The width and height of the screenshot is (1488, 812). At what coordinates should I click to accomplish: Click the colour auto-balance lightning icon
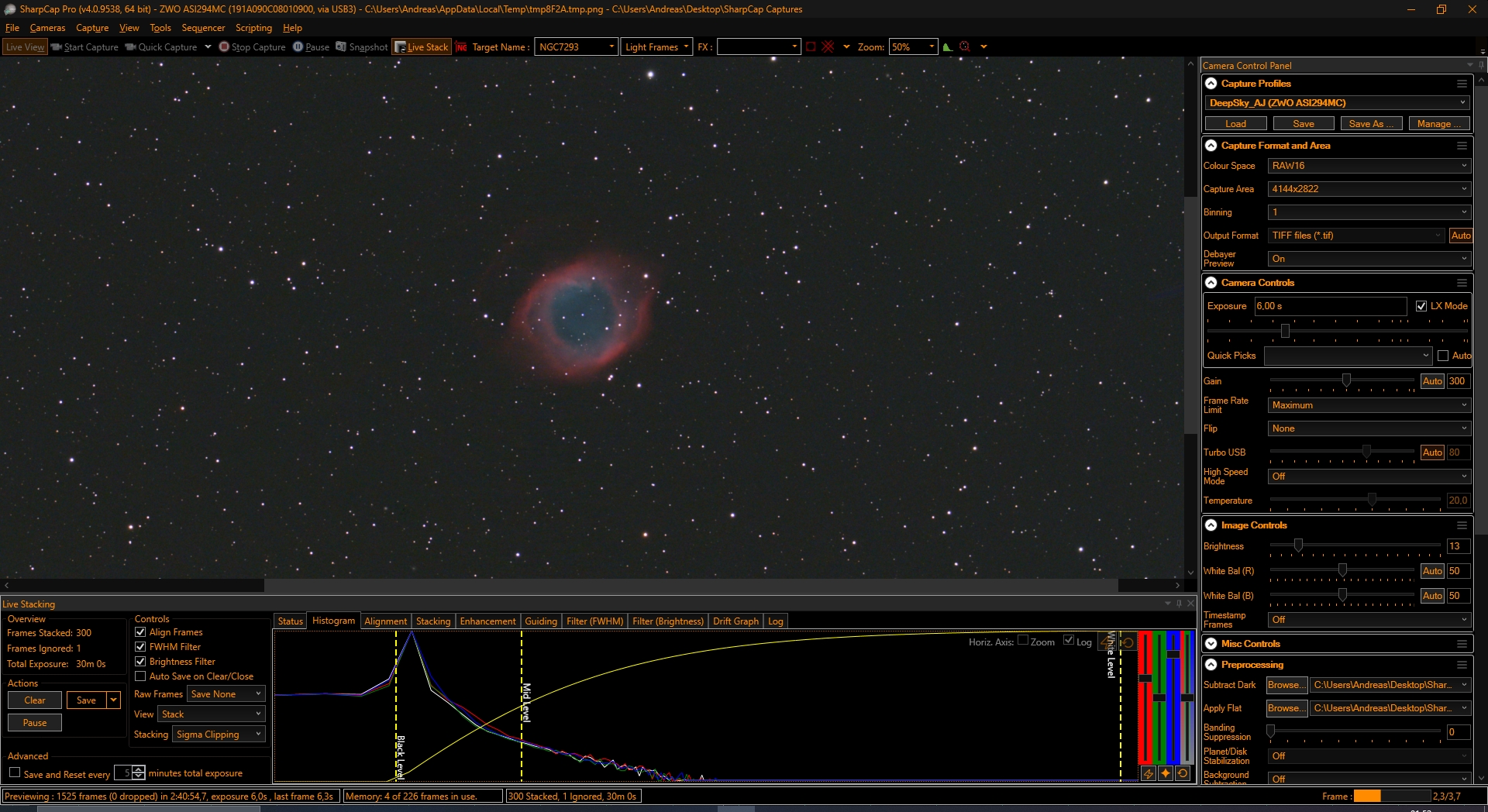coord(1149,773)
